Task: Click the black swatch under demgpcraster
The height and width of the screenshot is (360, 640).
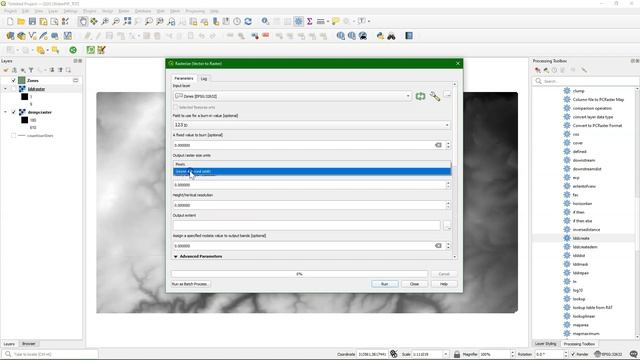Action: 24,120
